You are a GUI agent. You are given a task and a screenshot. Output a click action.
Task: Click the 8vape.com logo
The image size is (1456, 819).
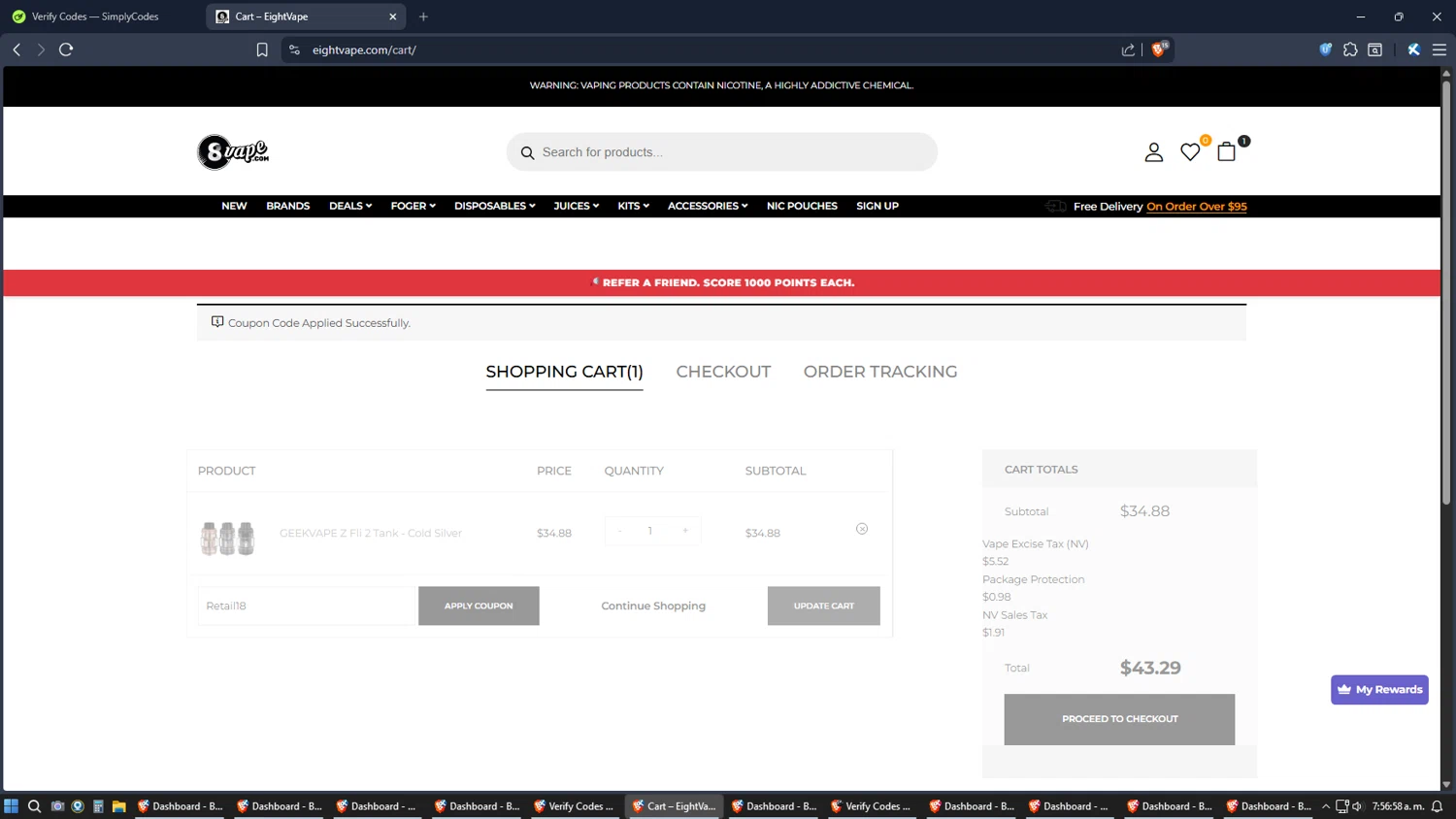click(233, 151)
